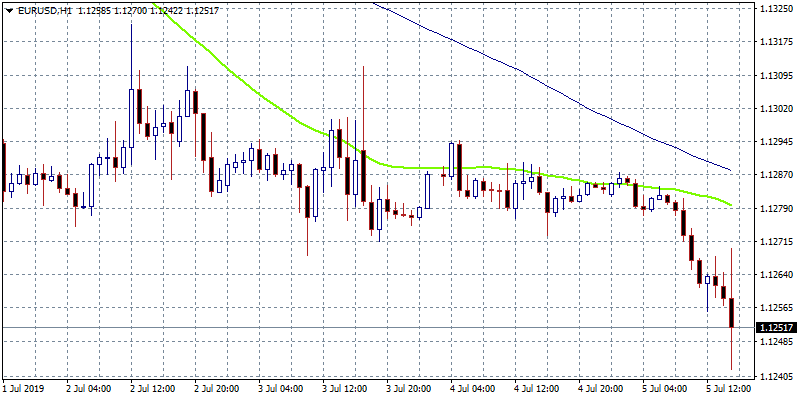This screenshot has height=400, width=800.
Task: Click the 4 Jul 20:00 time label
Action: click(600, 389)
